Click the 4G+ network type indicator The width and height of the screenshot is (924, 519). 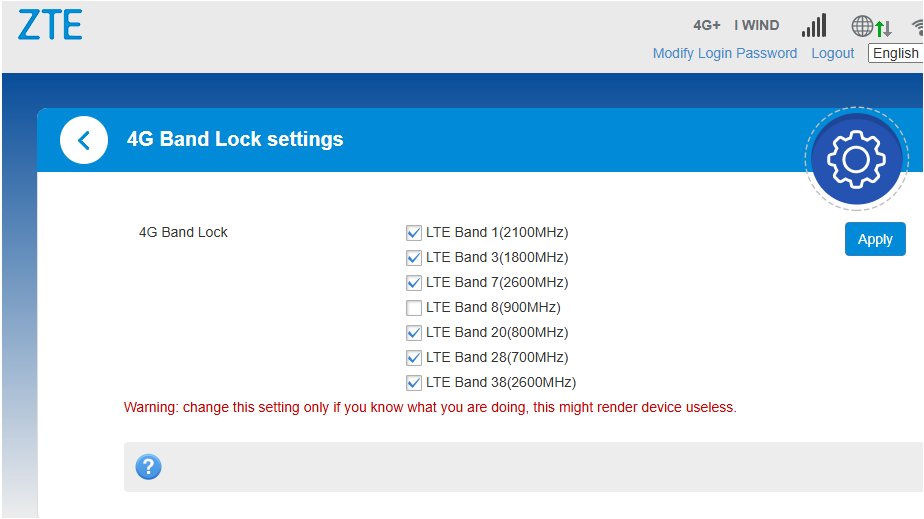tap(706, 25)
